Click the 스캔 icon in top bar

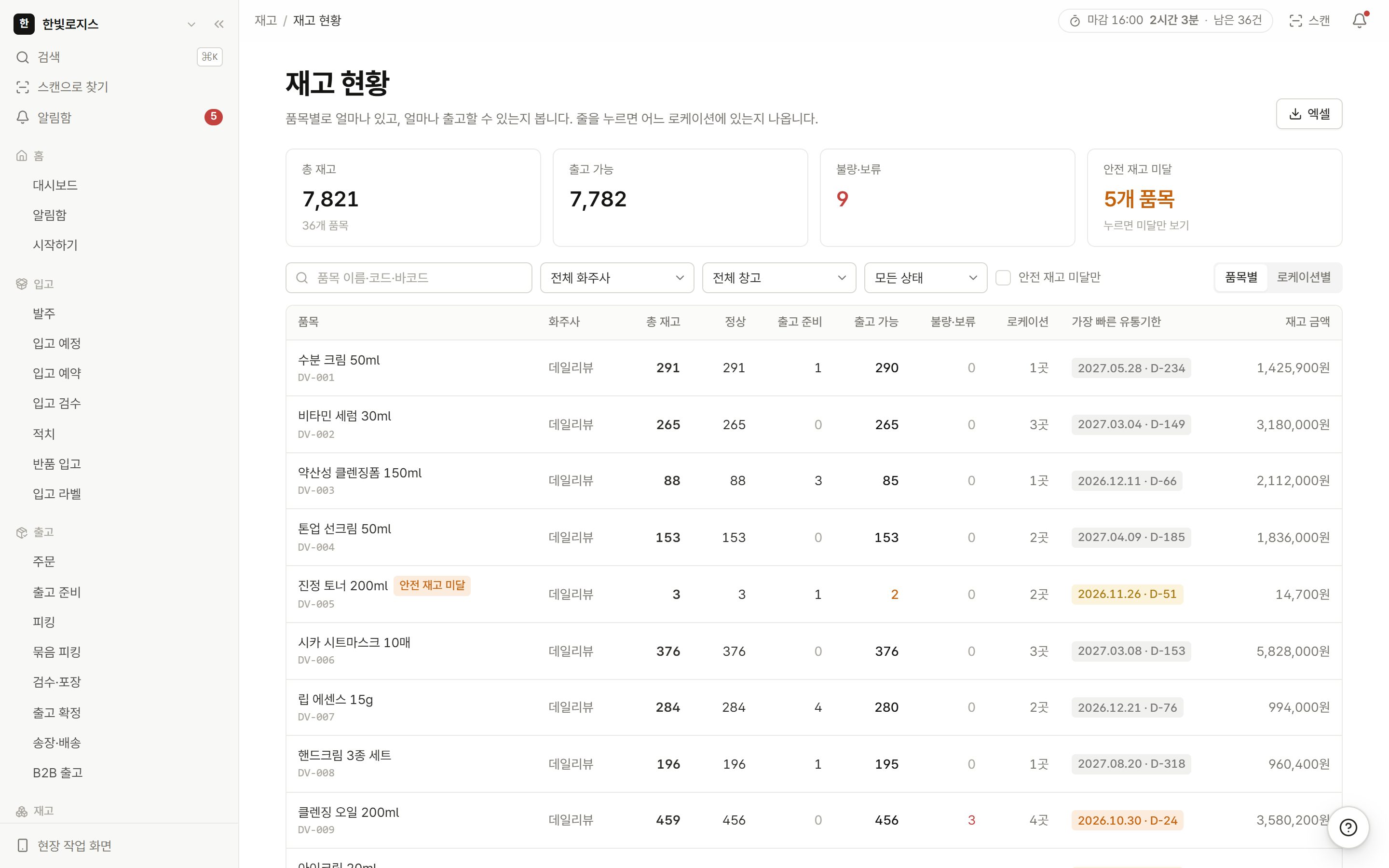click(1295, 21)
